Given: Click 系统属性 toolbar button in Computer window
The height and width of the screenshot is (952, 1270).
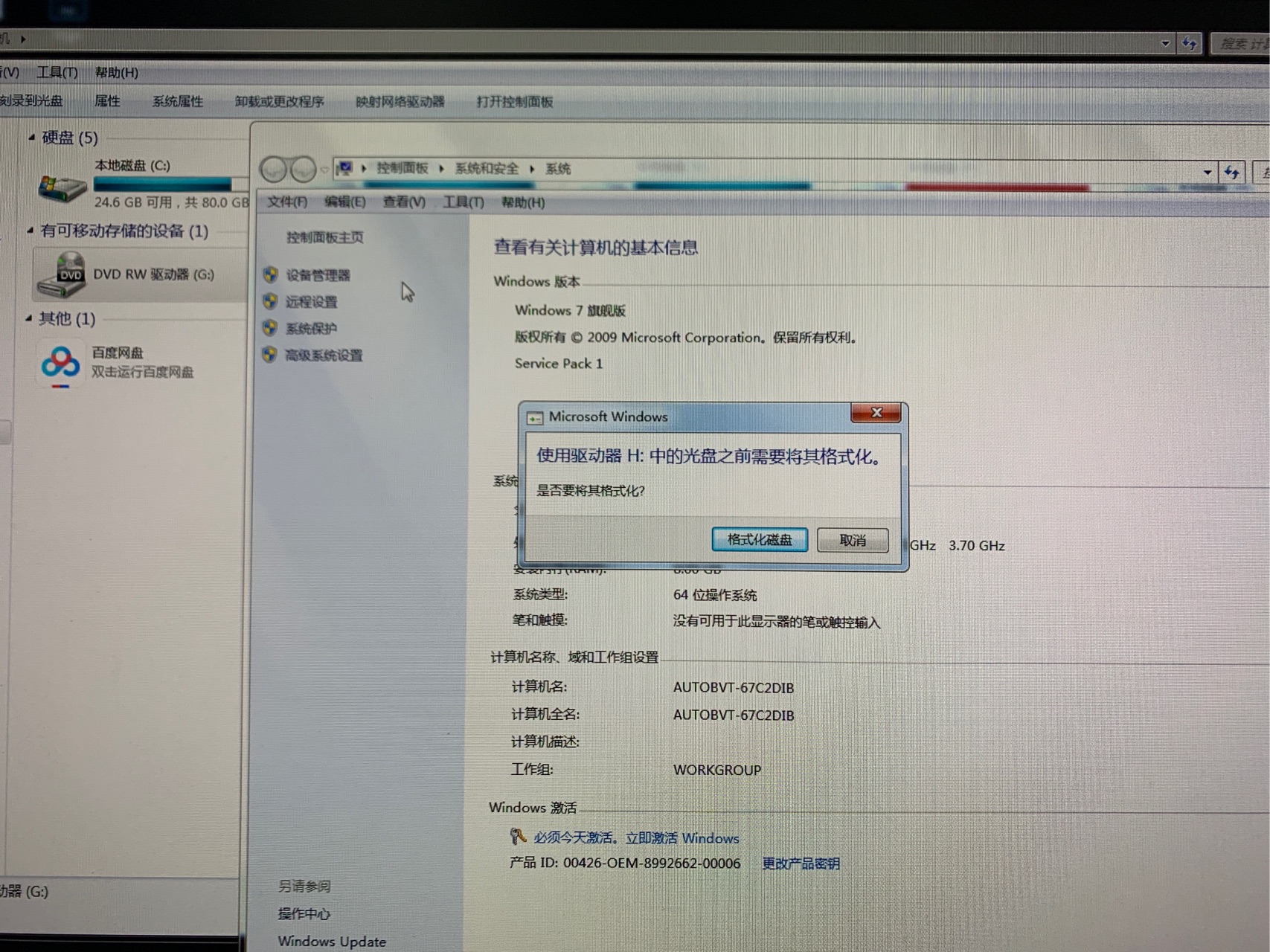Looking at the screenshot, I should [x=178, y=101].
